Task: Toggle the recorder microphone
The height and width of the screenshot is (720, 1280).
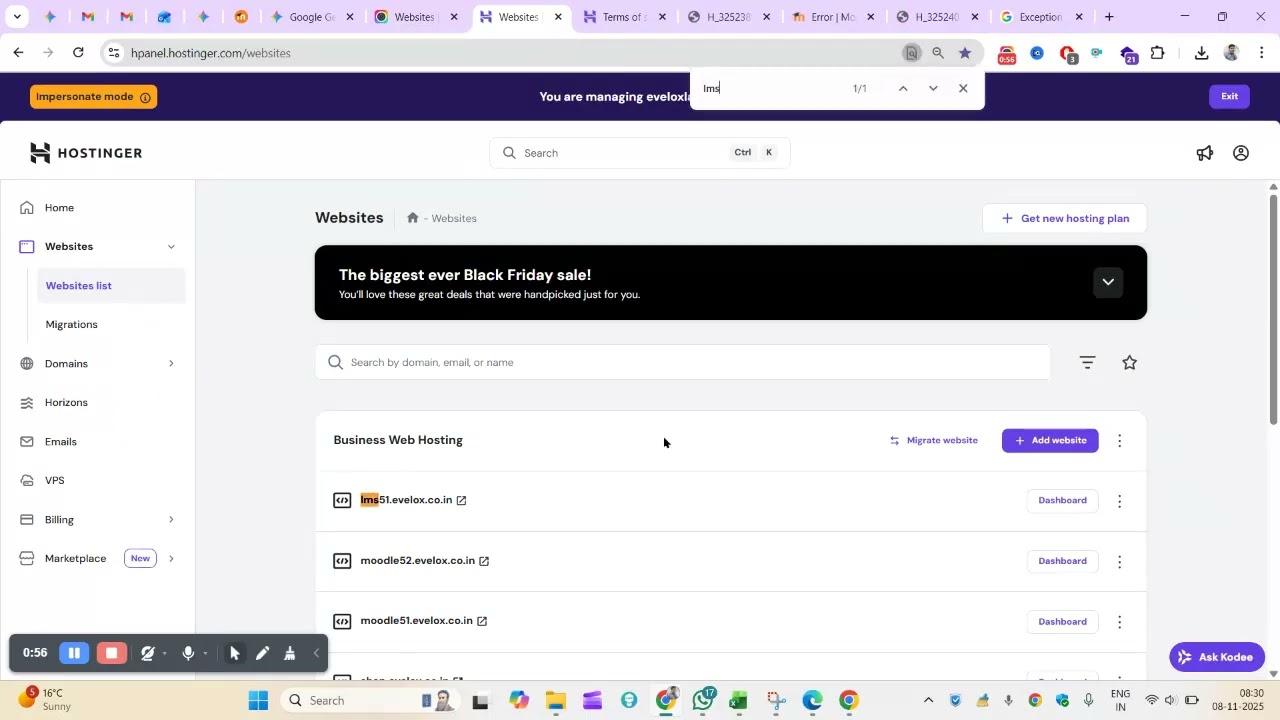Action: (188, 653)
